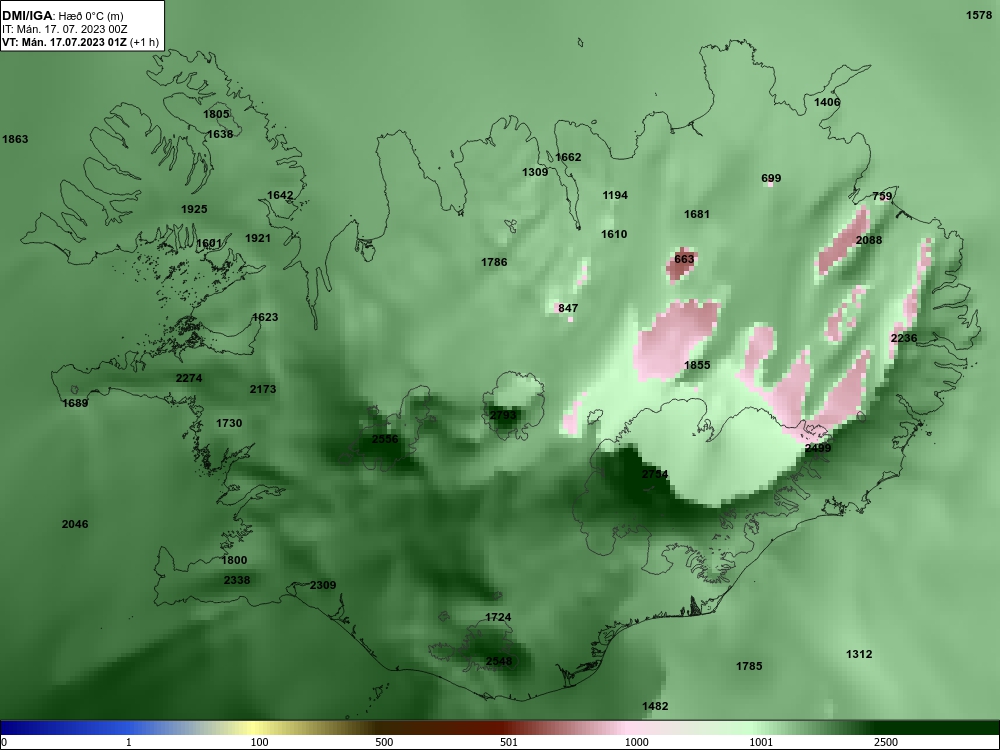
Task: Click the yellow section of the color scale
Action: click(x=252, y=728)
